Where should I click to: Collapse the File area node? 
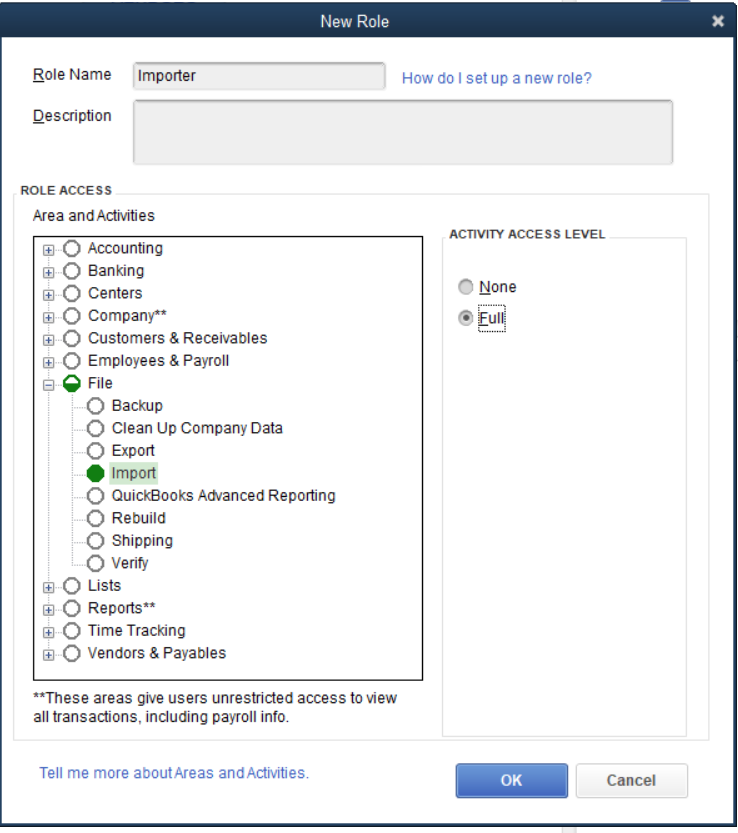[x=48, y=385]
